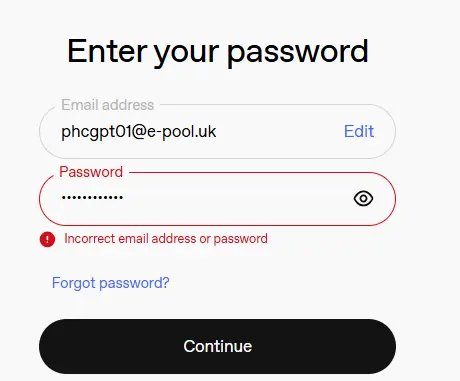
Task: Click the word password in the heading
Action: (x=298, y=53)
